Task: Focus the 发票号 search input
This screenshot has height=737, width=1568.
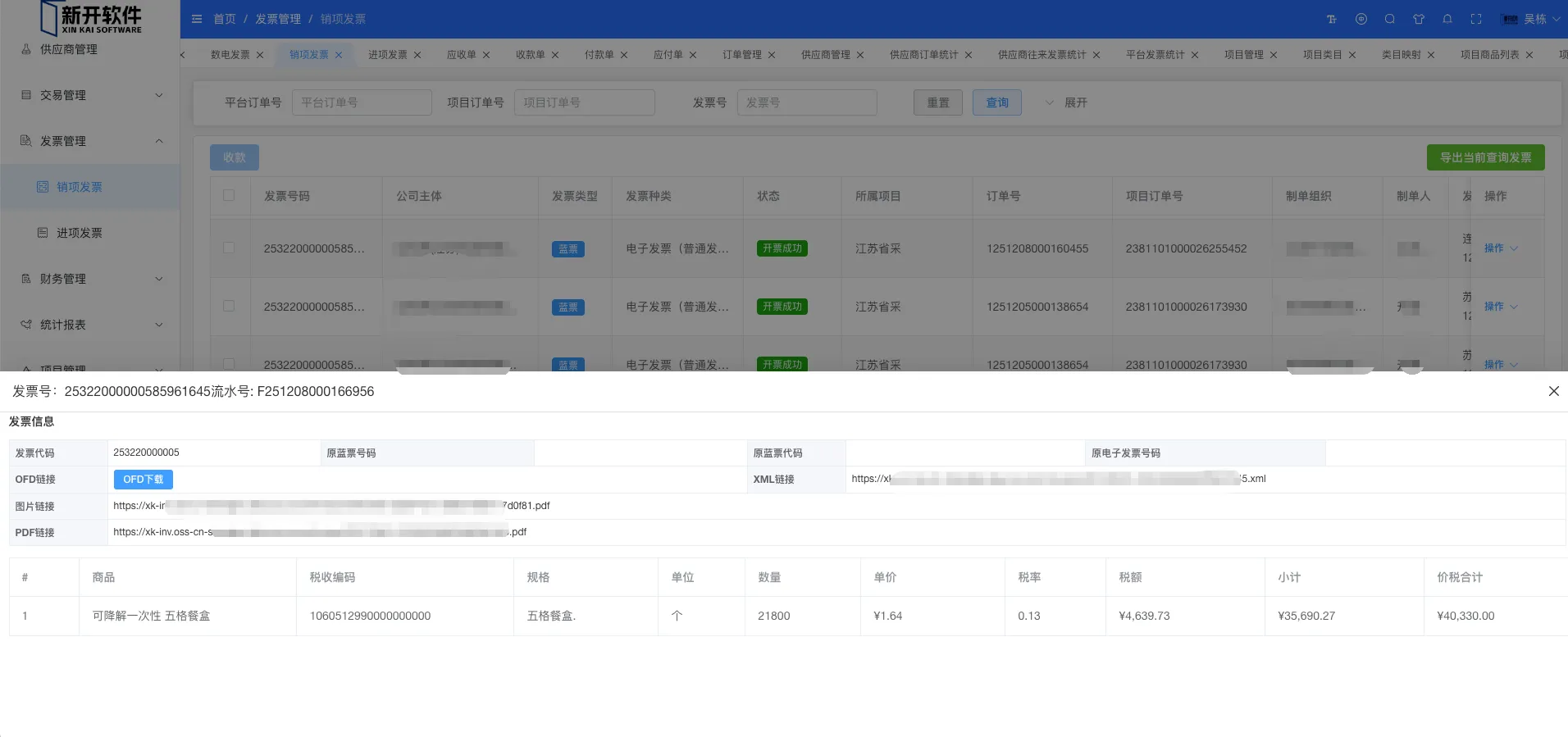Action: click(806, 102)
